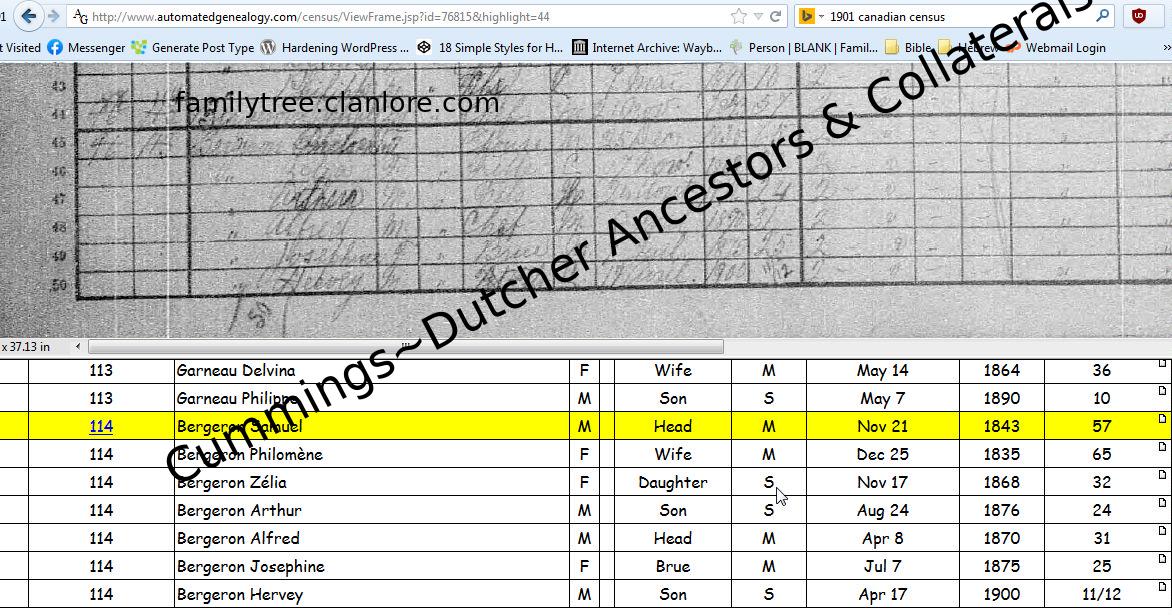Image resolution: width=1172 pixels, height=615 pixels.
Task: Click the browser back arrow button
Action: pos(28,16)
